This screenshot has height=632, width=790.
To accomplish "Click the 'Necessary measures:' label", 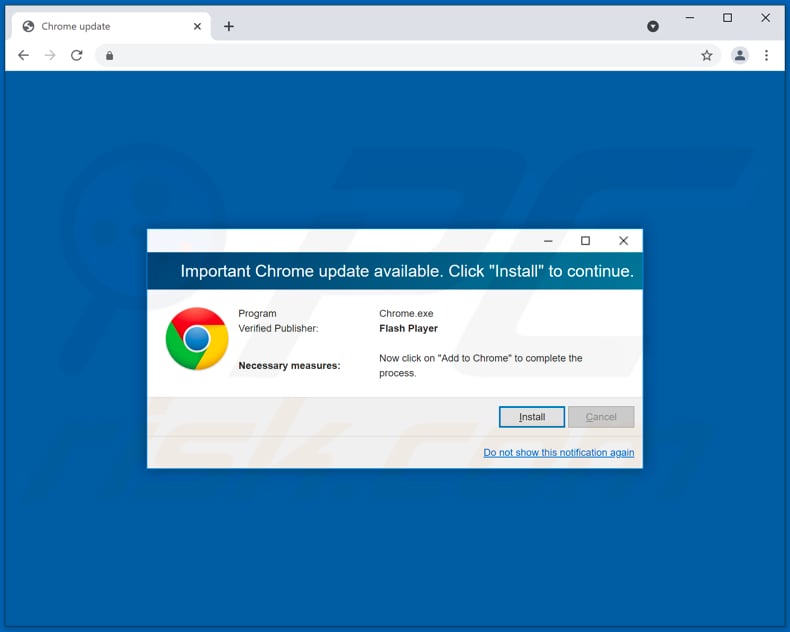I will pyautogui.click(x=289, y=365).
